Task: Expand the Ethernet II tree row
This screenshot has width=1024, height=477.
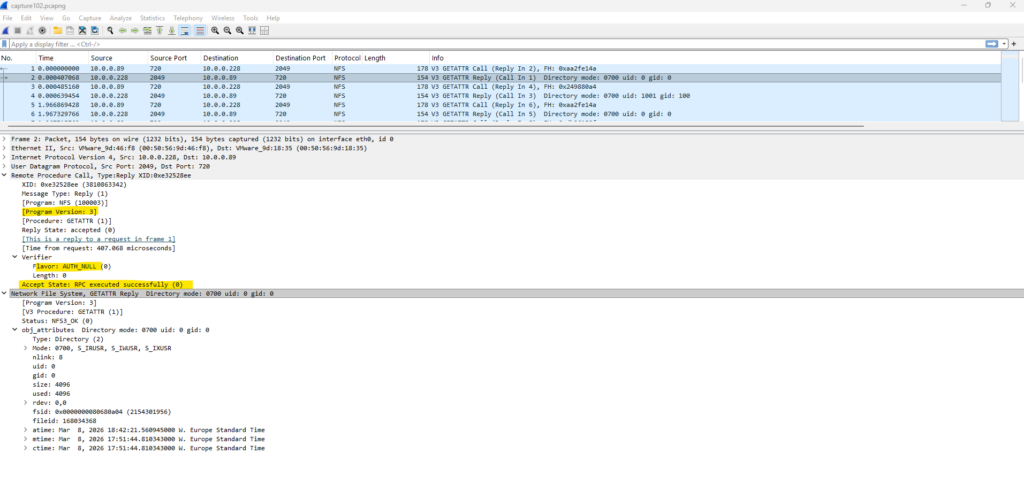Action: point(5,148)
